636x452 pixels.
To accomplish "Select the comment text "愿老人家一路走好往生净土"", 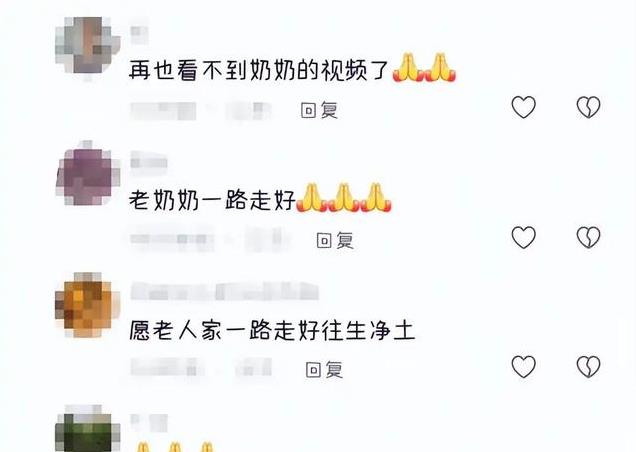I will [x=272, y=331].
